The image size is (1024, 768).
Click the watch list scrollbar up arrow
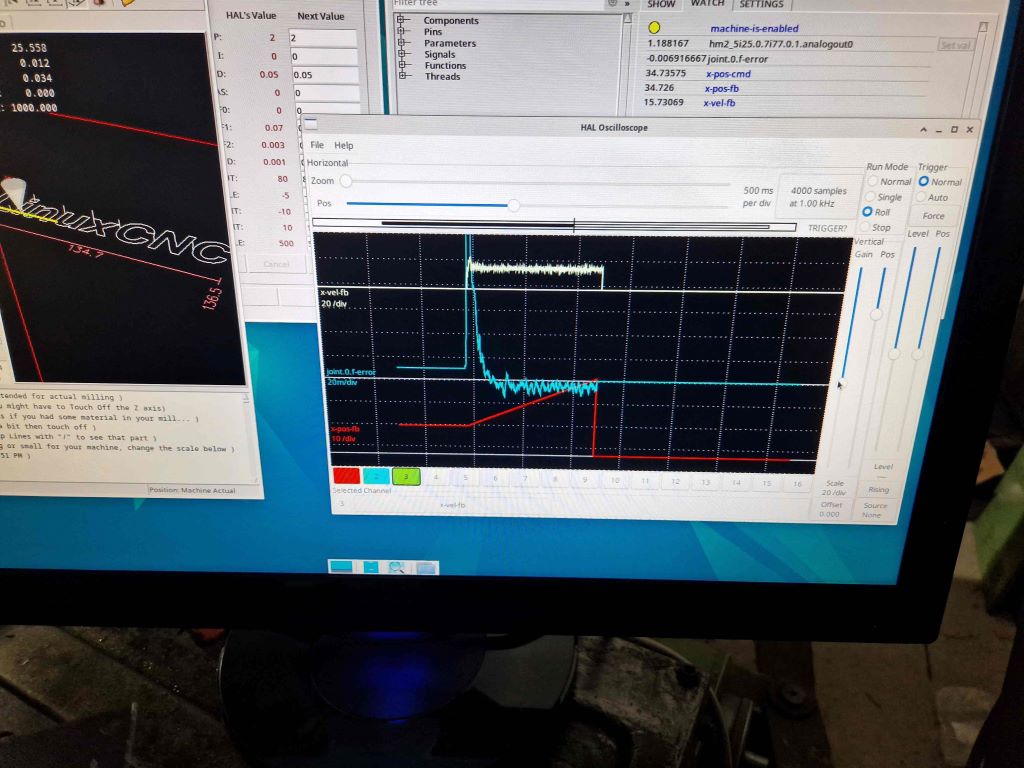[983, 27]
